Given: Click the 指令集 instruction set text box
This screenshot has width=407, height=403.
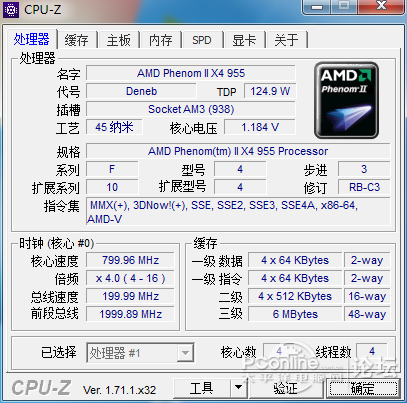Looking at the screenshot, I should (x=238, y=212).
